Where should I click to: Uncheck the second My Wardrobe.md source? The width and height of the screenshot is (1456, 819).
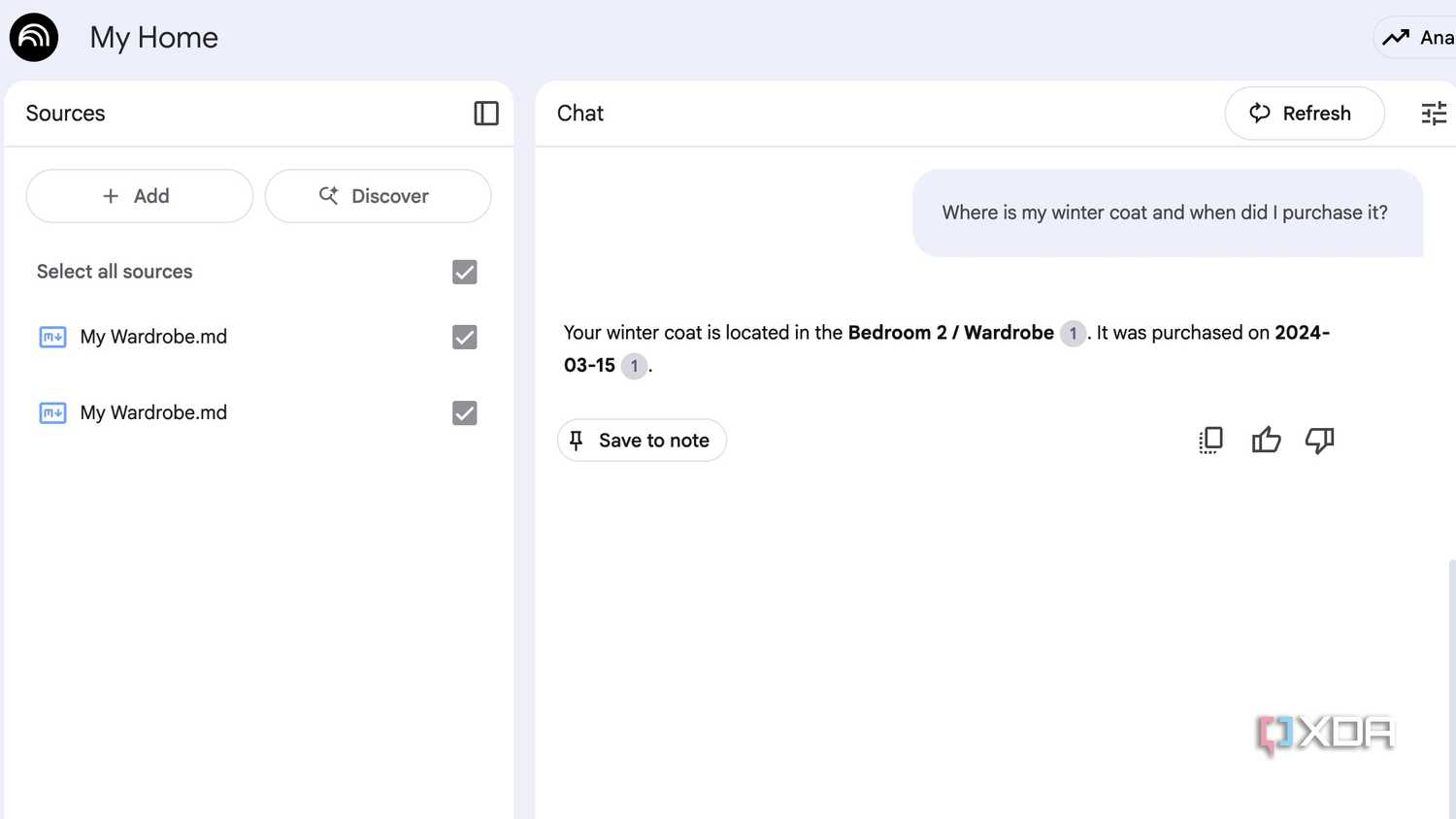[464, 412]
